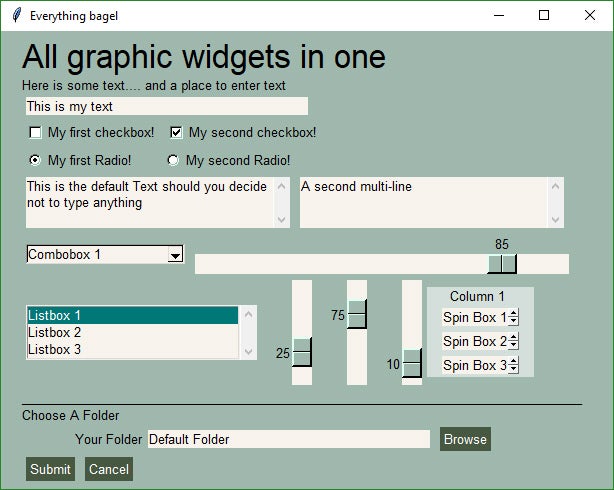Click the Default Folder input field

click(289, 439)
